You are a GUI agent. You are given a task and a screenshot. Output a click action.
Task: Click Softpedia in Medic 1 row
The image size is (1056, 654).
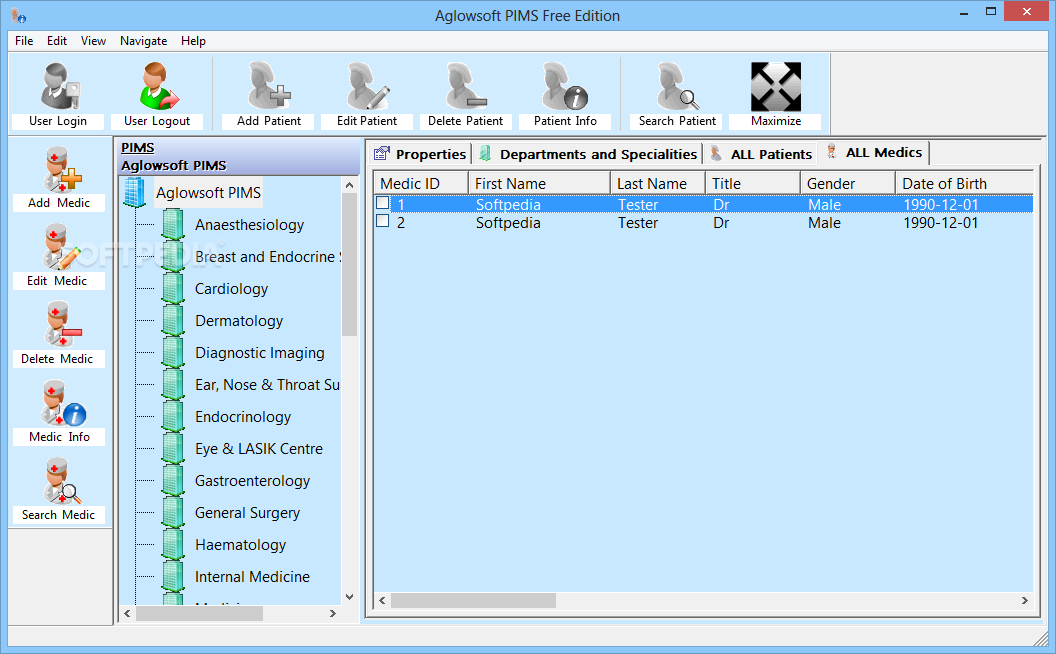[x=508, y=204]
